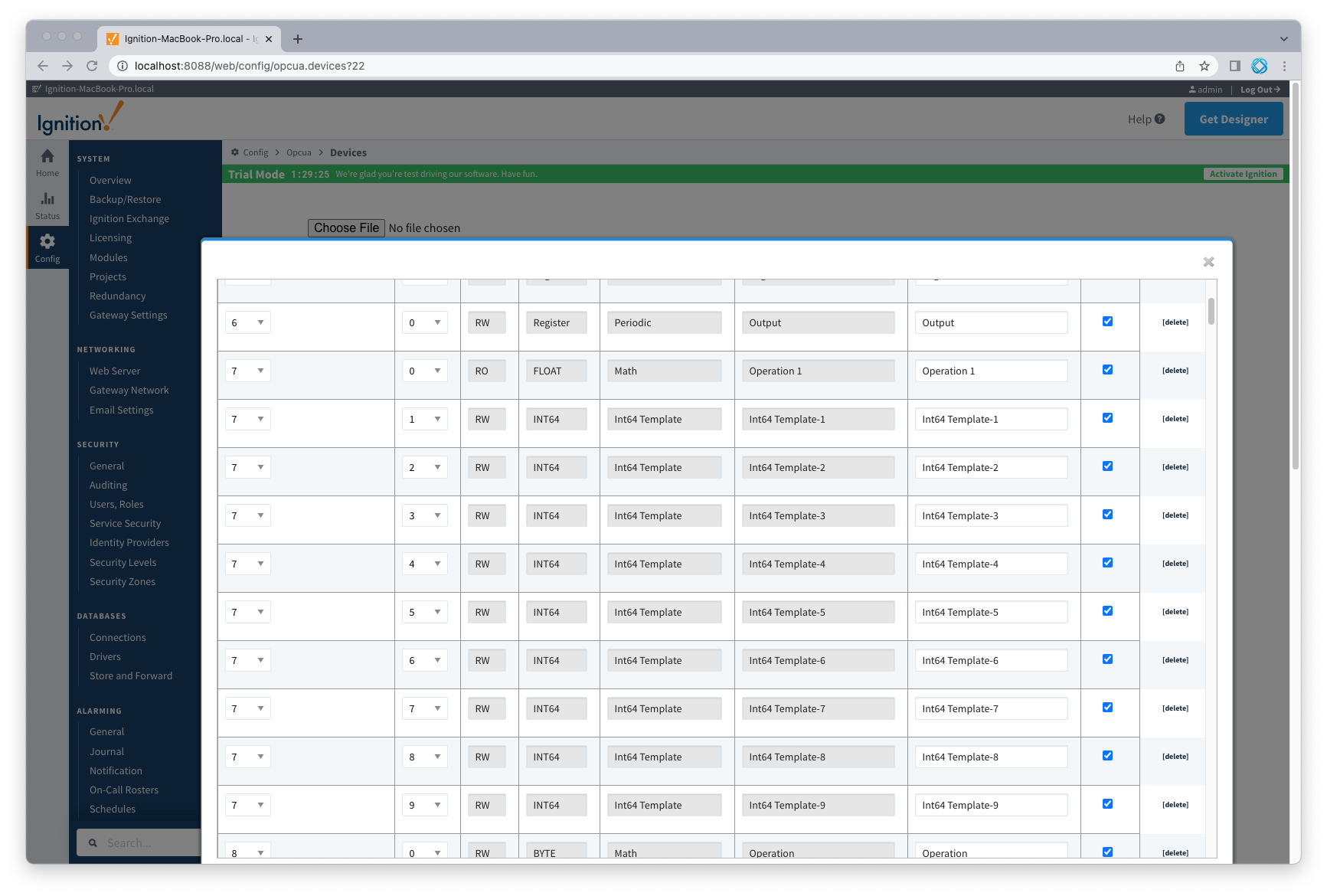
Task: Expand second dropdown in Int64 Template-3 row
Action: (x=424, y=515)
